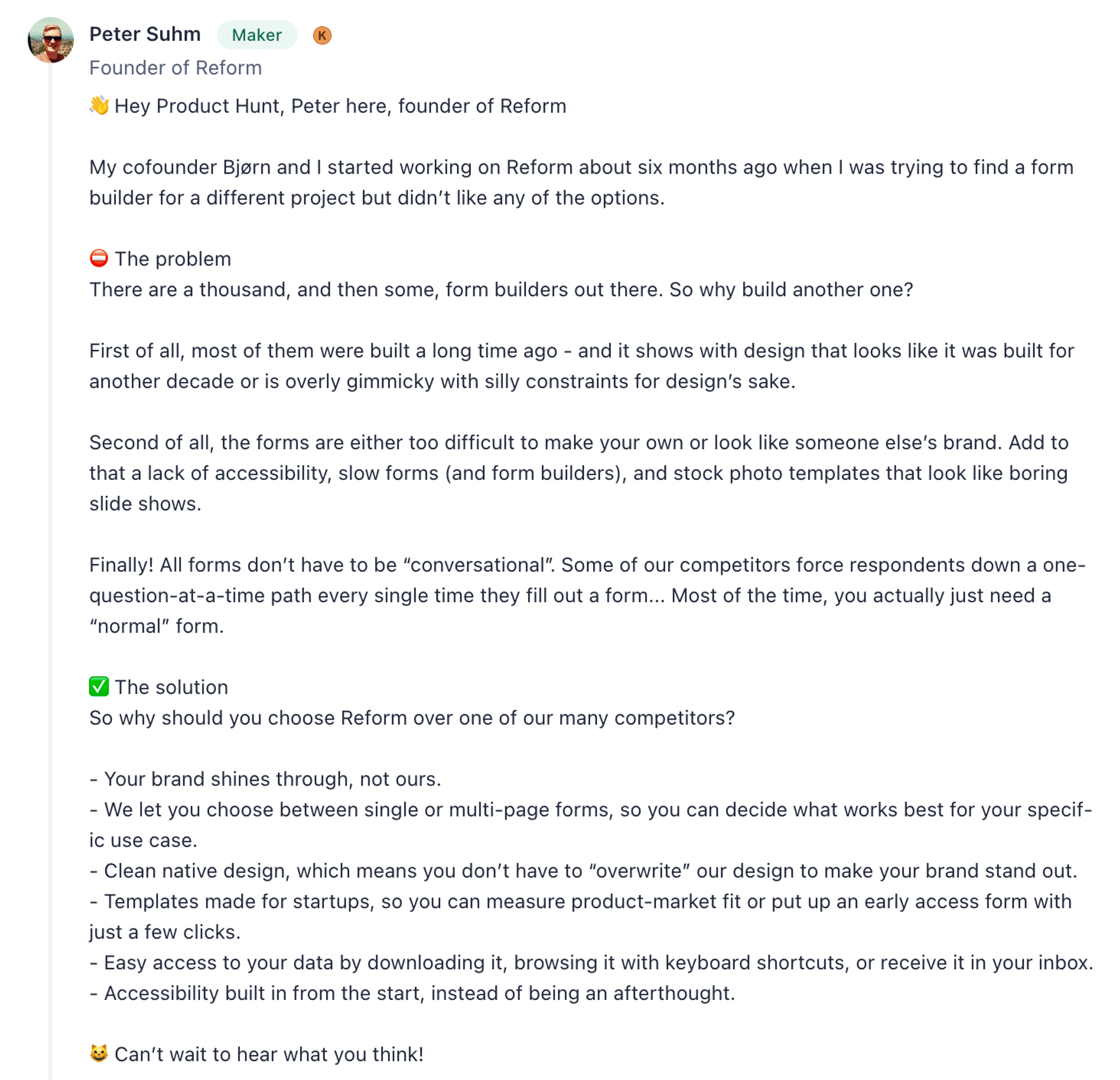
Task: Click the smiling cat emoji
Action: (99, 1053)
